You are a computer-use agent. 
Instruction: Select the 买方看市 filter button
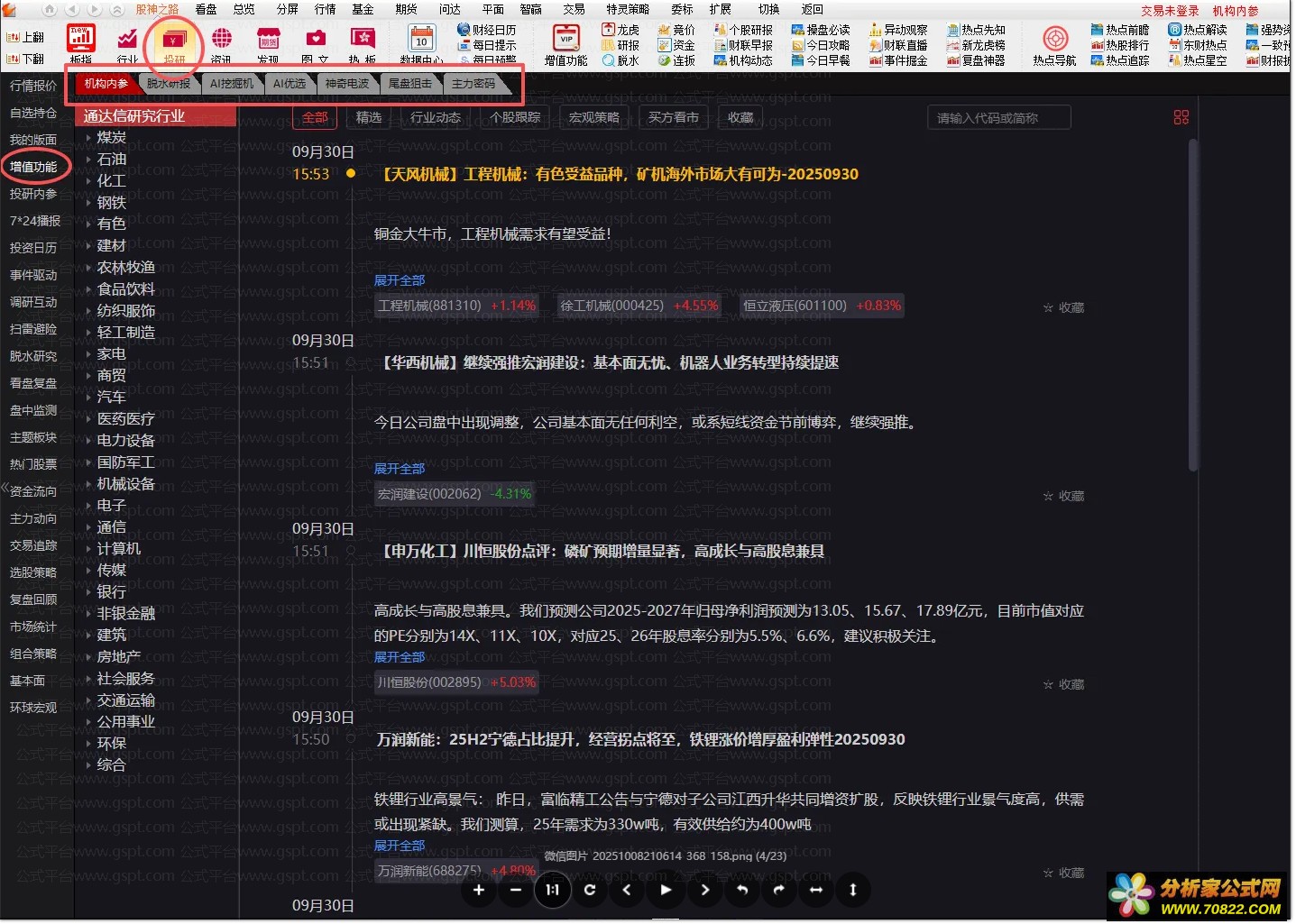(x=674, y=117)
